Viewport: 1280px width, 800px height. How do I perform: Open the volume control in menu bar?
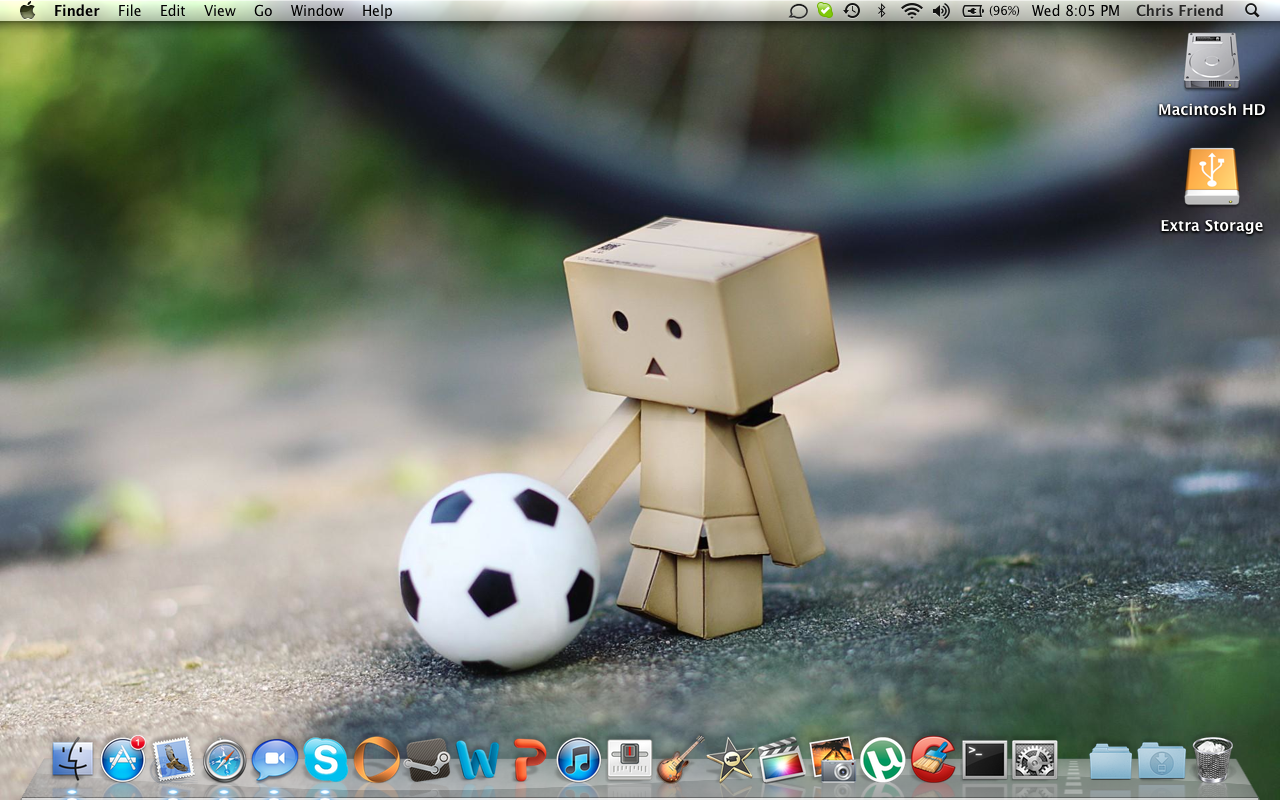941,10
